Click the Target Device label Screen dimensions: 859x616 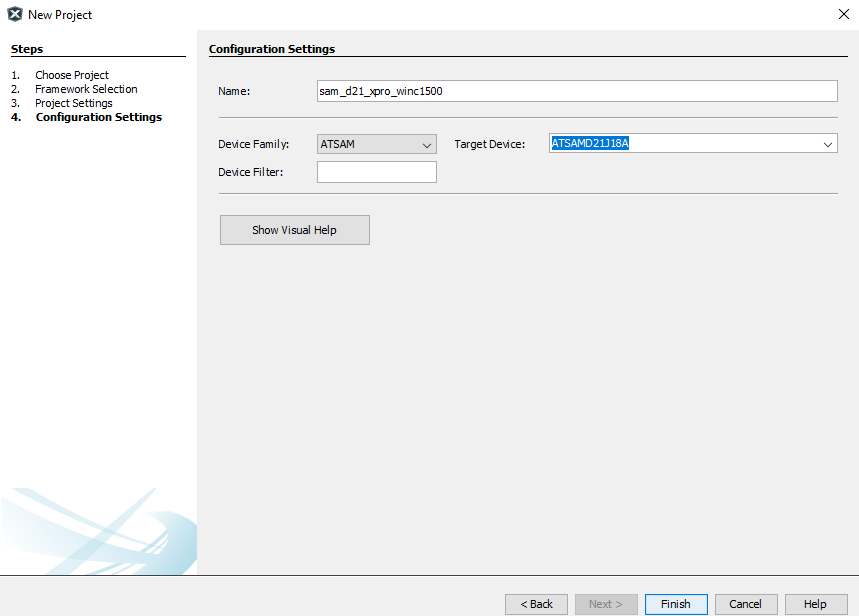[x=489, y=145]
